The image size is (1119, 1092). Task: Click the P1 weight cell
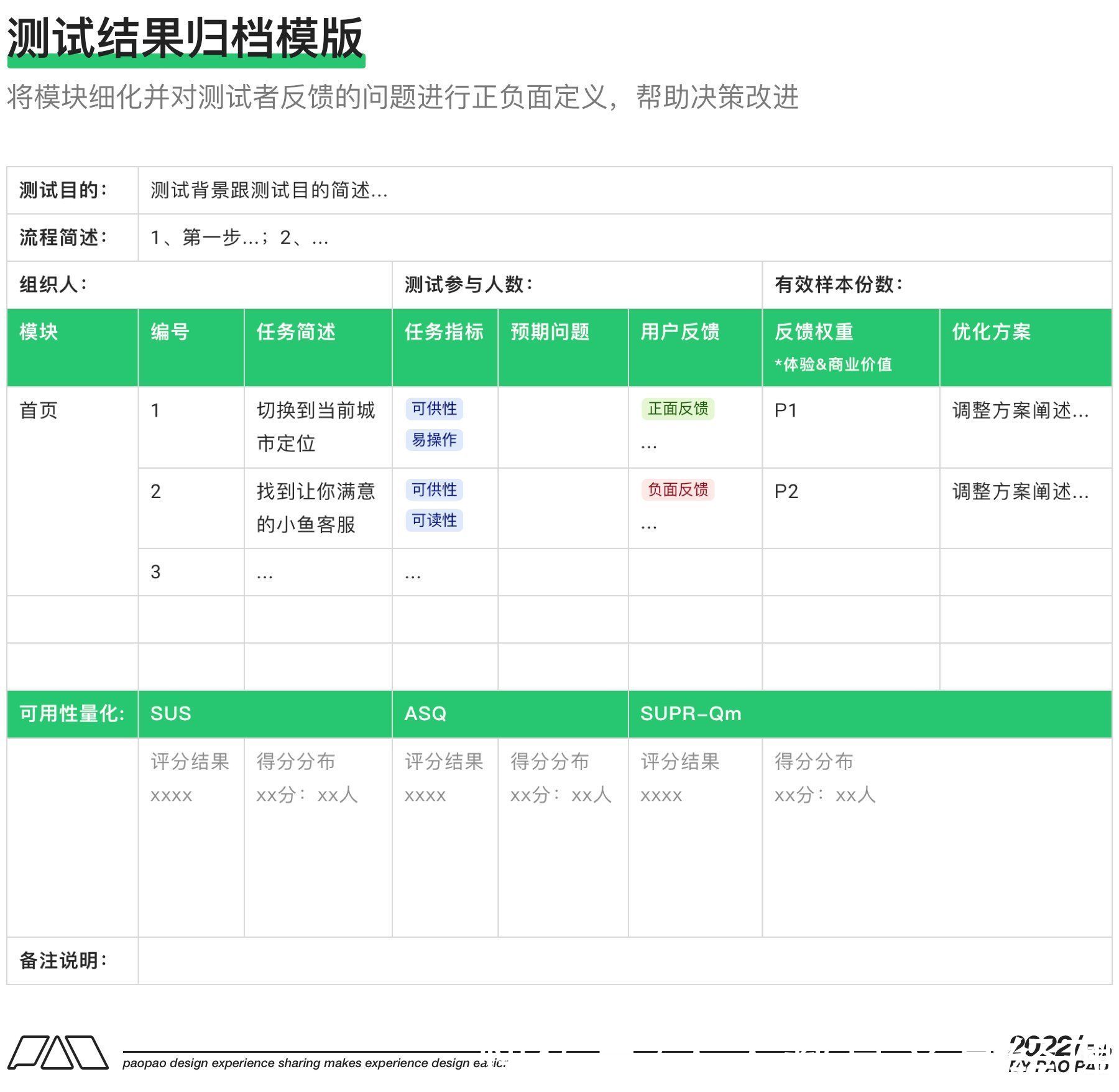850,427
